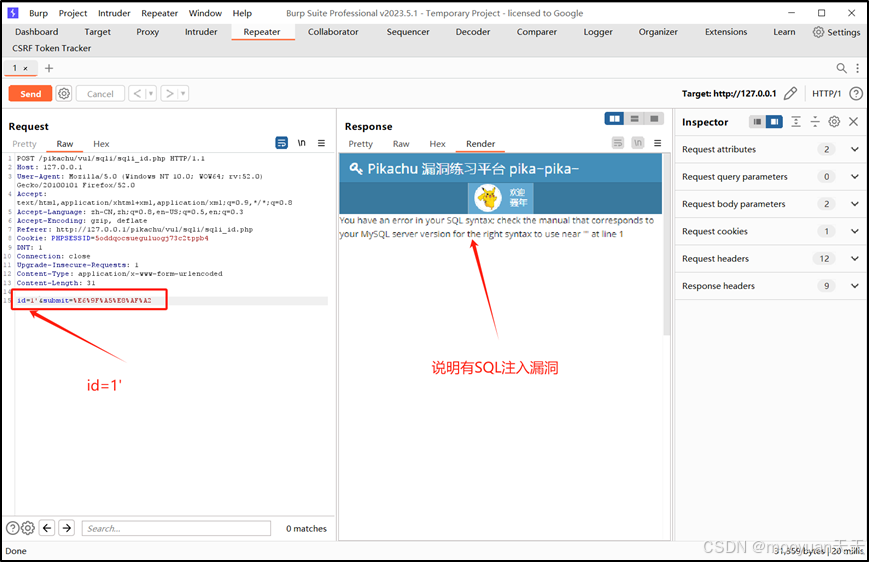Open Settings with gear icon
Image resolution: width=869 pixels, height=562 pixels.
click(x=836, y=32)
